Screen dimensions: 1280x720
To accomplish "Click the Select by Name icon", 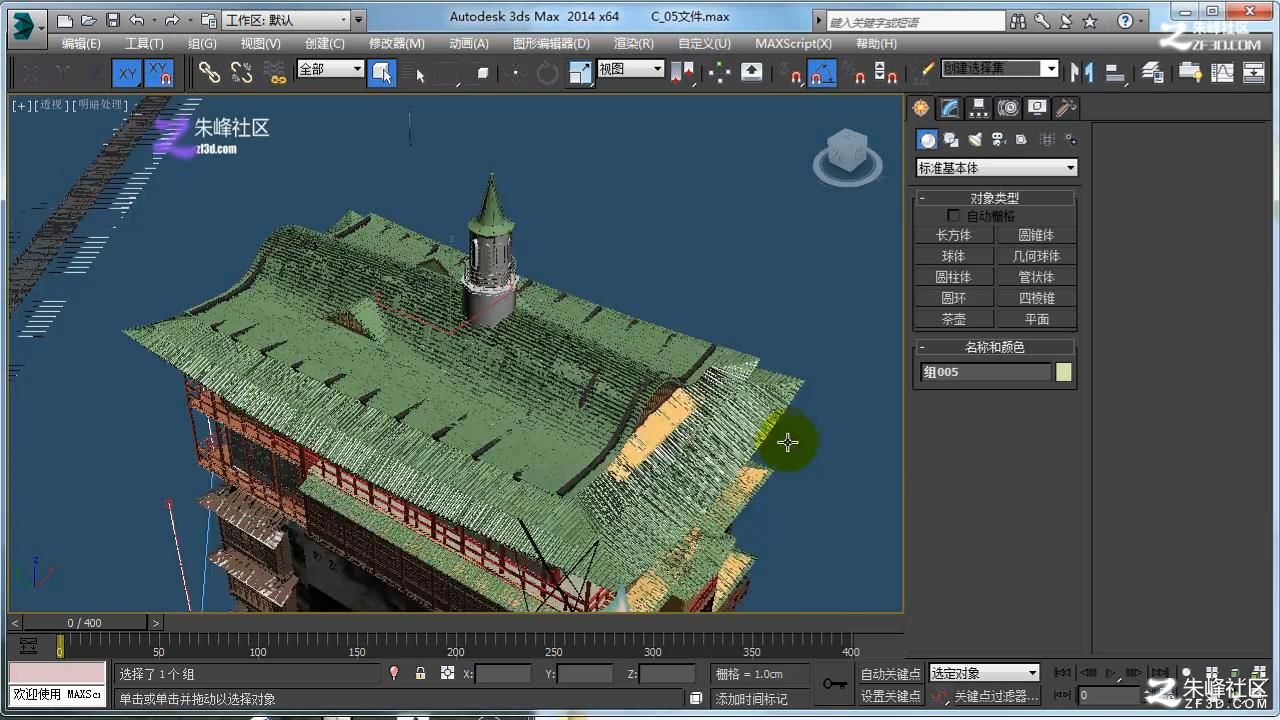I will (x=415, y=72).
